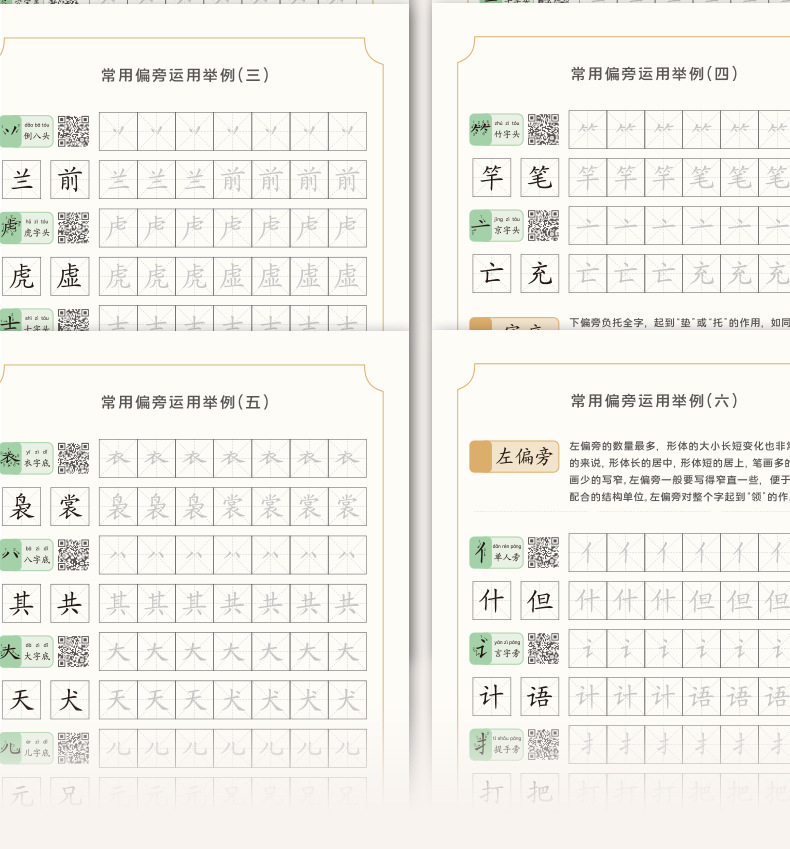The width and height of the screenshot is (790, 849).
Task: Select the green 八字底 radical label
Action: click(27, 554)
